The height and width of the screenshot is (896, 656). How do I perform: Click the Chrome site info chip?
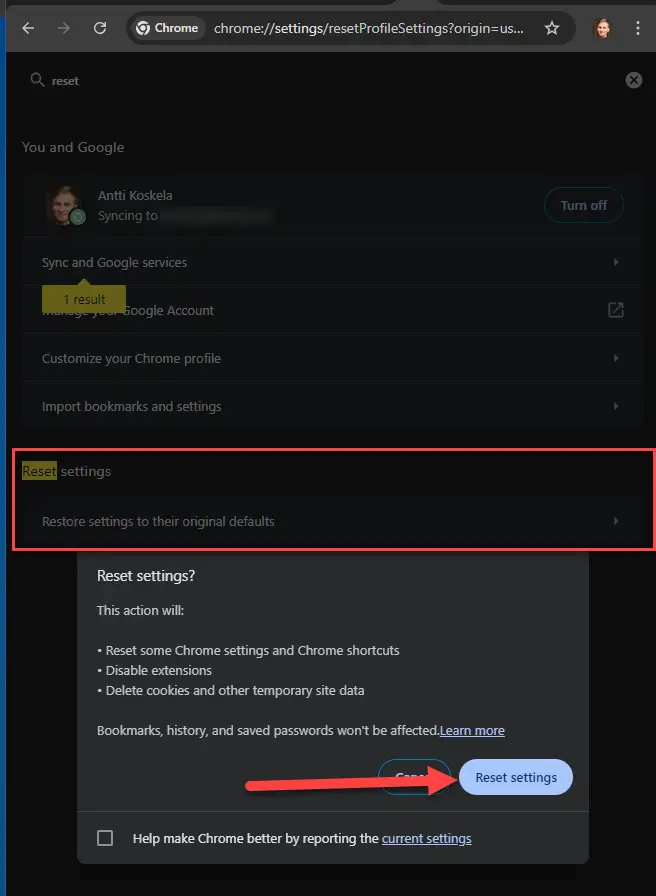coord(167,28)
